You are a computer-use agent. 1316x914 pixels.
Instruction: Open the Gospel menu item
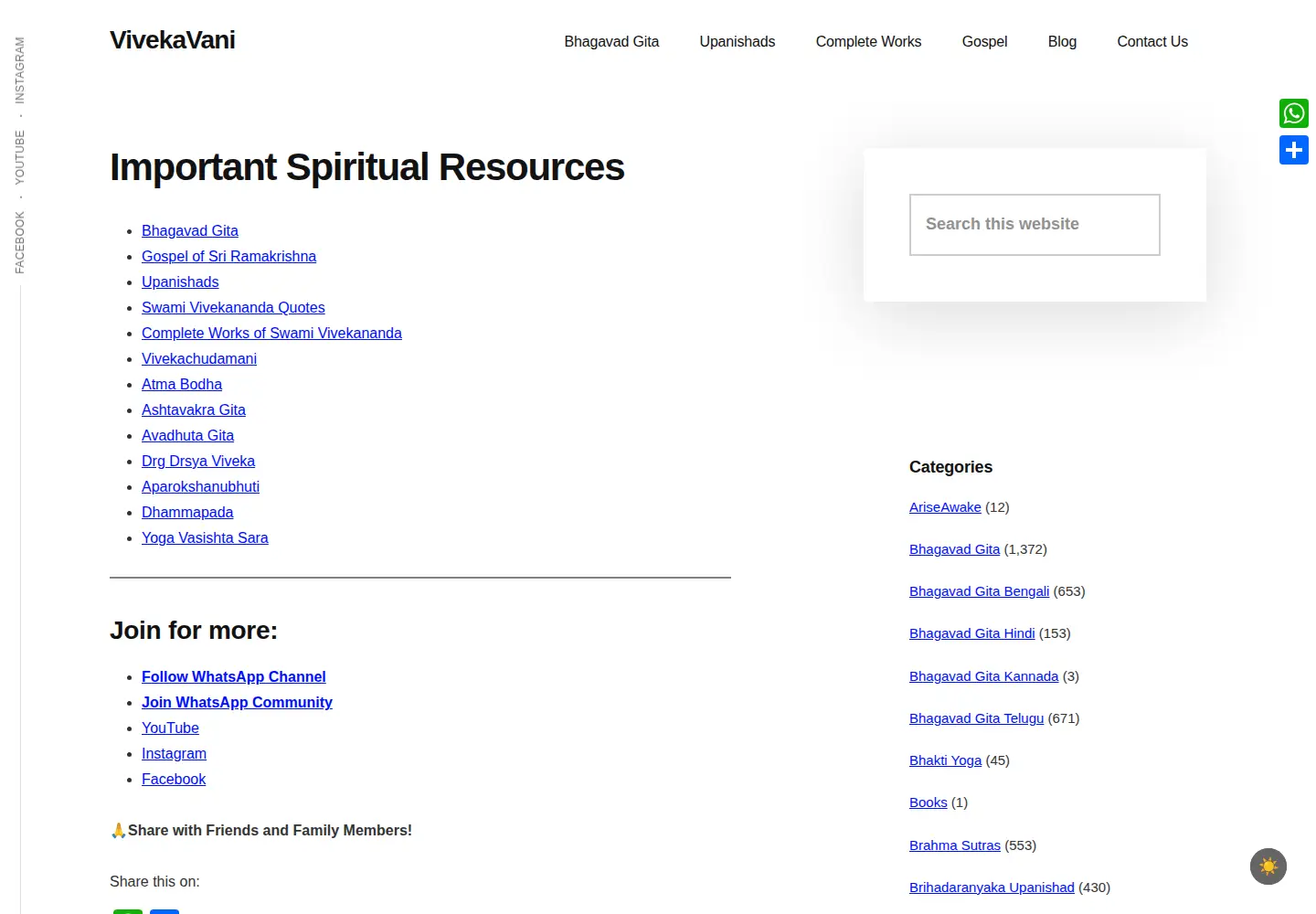coord(984,41)
